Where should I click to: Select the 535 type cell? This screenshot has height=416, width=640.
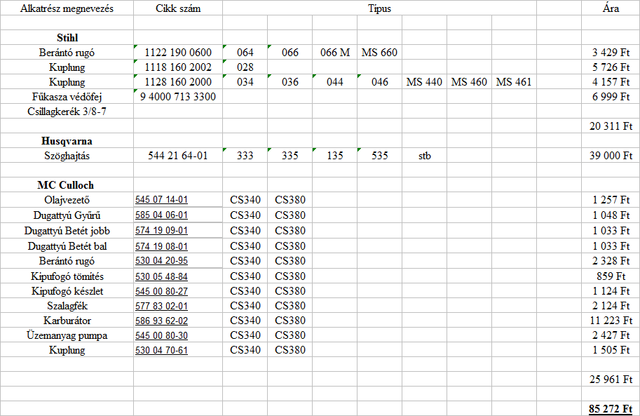click(x=380, y=156)
